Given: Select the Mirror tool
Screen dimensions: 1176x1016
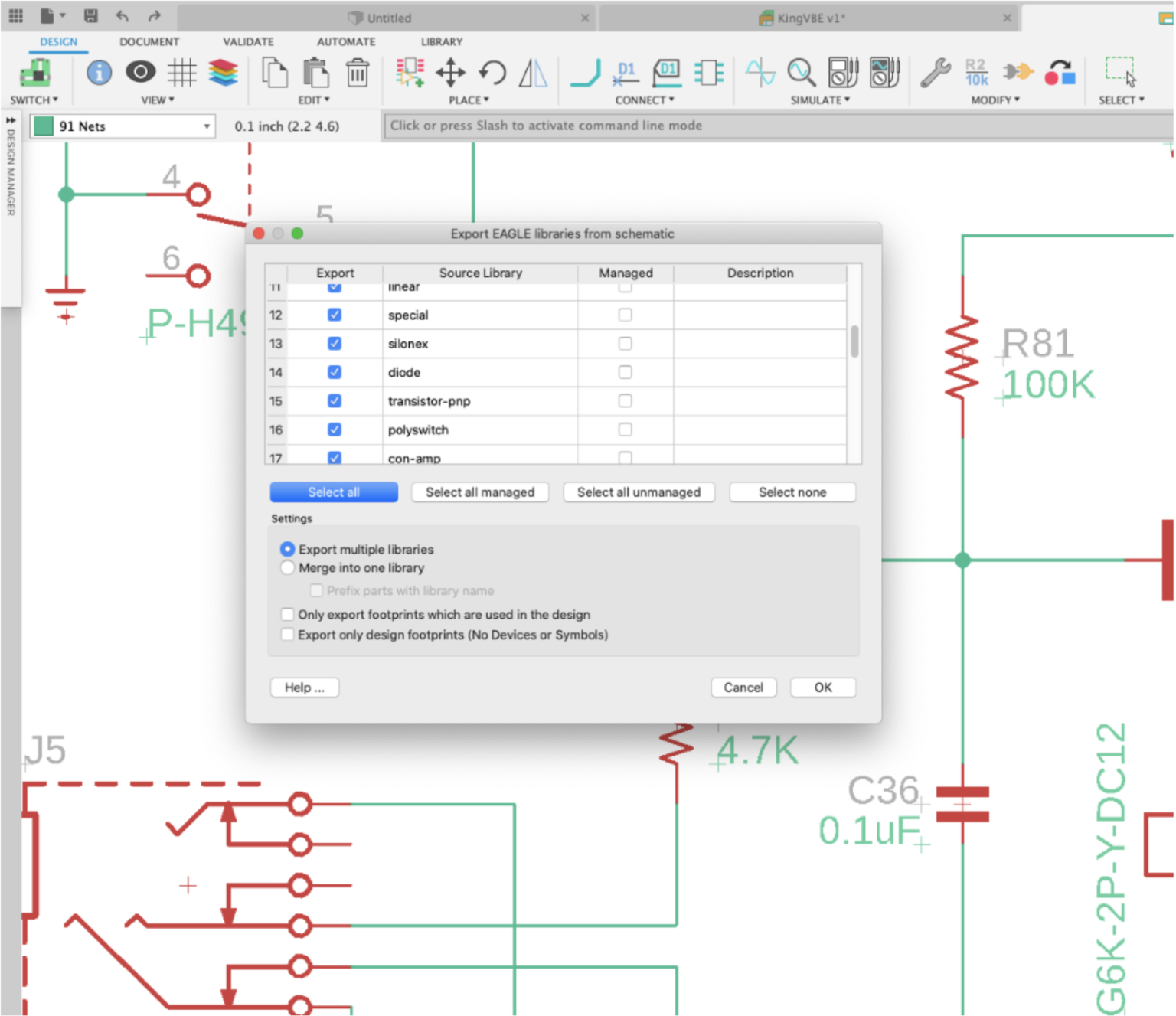Looking at the screenshot, I should click(533, 74).
